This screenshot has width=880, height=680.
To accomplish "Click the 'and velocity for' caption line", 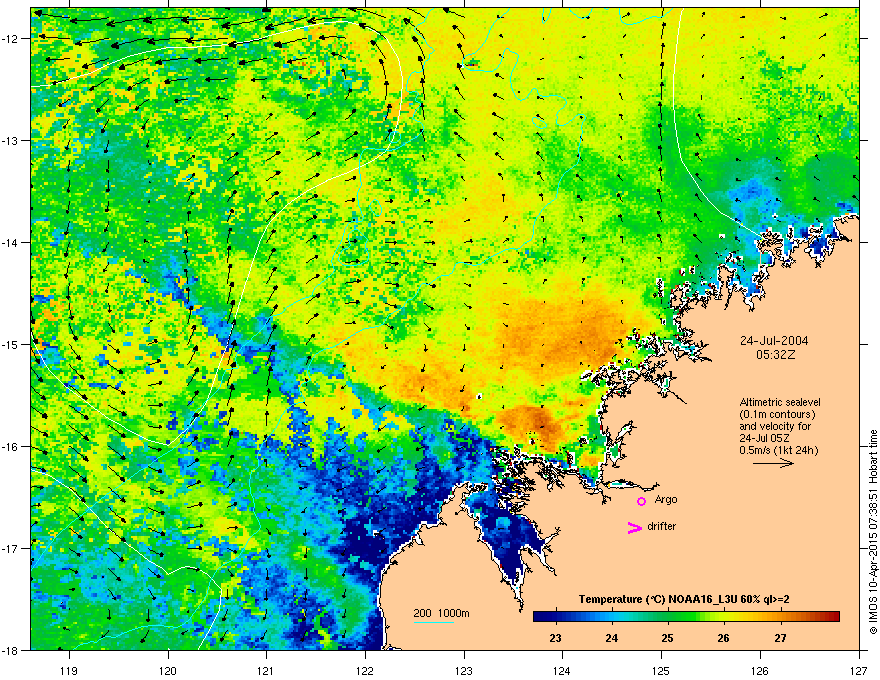I will (x=775, y=426).
